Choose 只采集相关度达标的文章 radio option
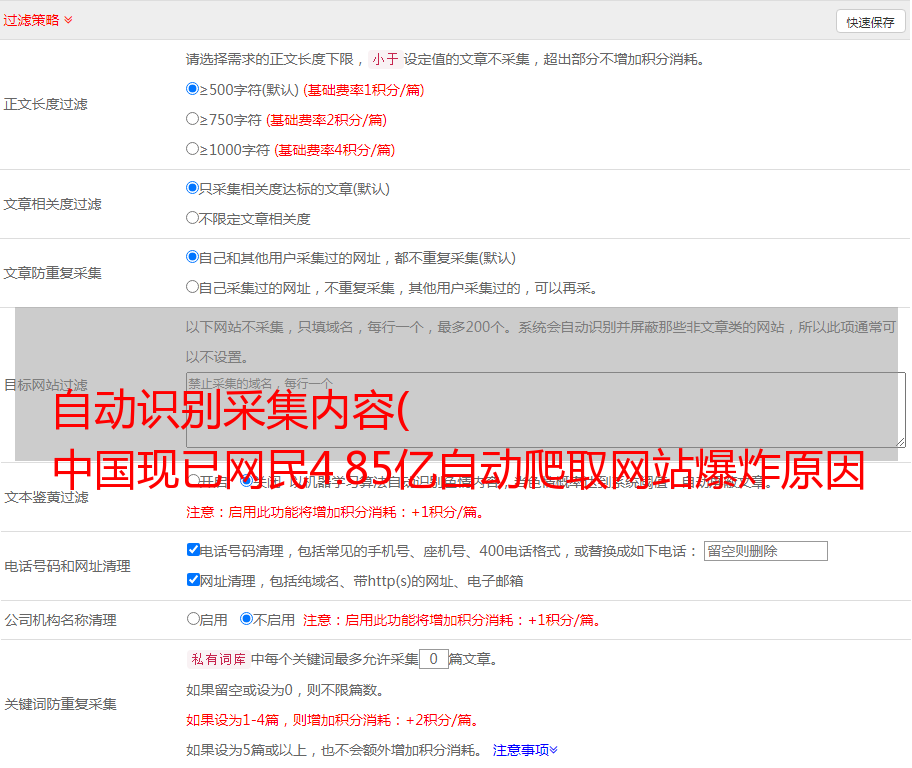 [192, 188]
